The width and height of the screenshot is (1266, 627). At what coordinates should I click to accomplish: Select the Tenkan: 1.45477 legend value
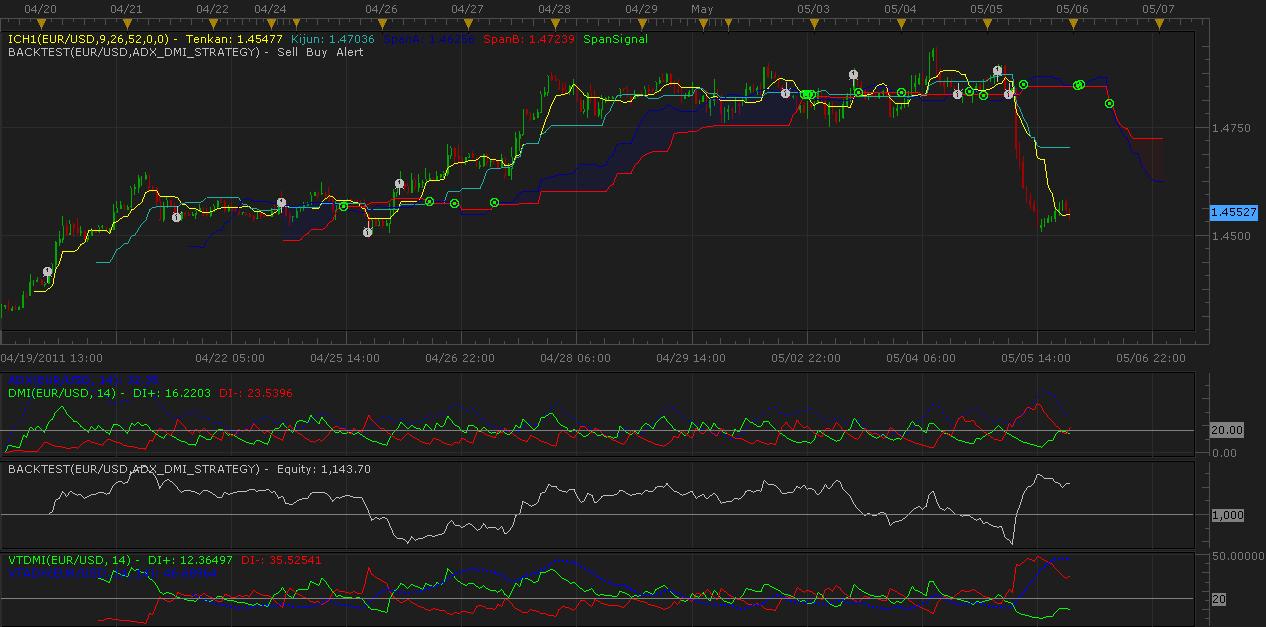[235, 39]
